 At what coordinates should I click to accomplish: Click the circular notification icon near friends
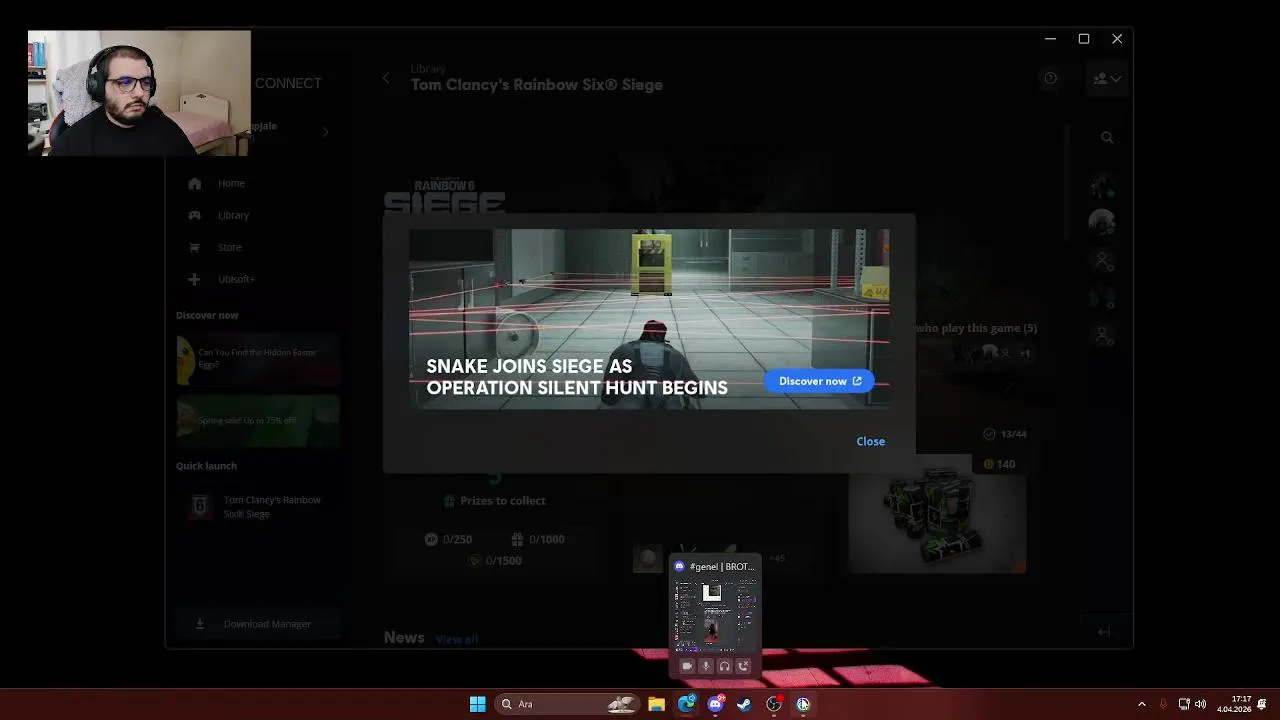tap(1050, 78)
